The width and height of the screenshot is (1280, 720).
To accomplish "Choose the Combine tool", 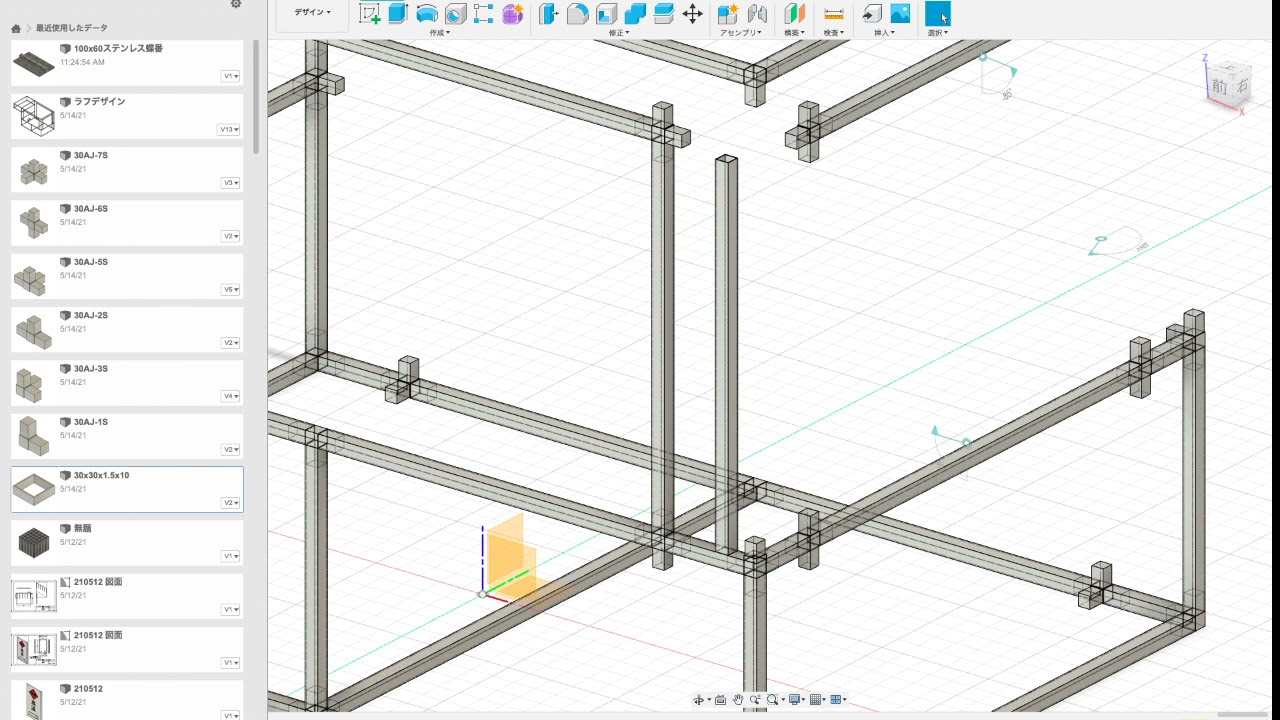I will 635,14.
